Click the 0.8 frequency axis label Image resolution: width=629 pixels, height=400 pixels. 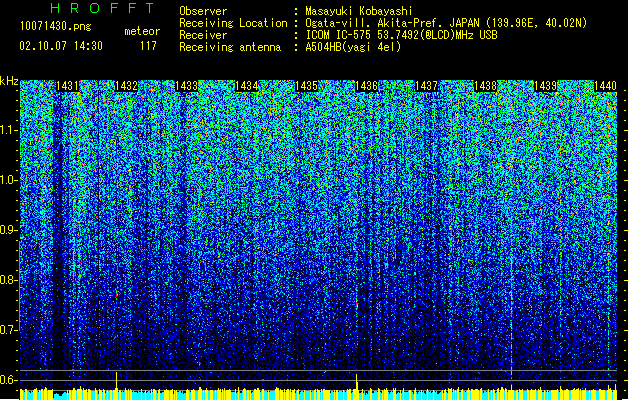[x=8, y=280]
